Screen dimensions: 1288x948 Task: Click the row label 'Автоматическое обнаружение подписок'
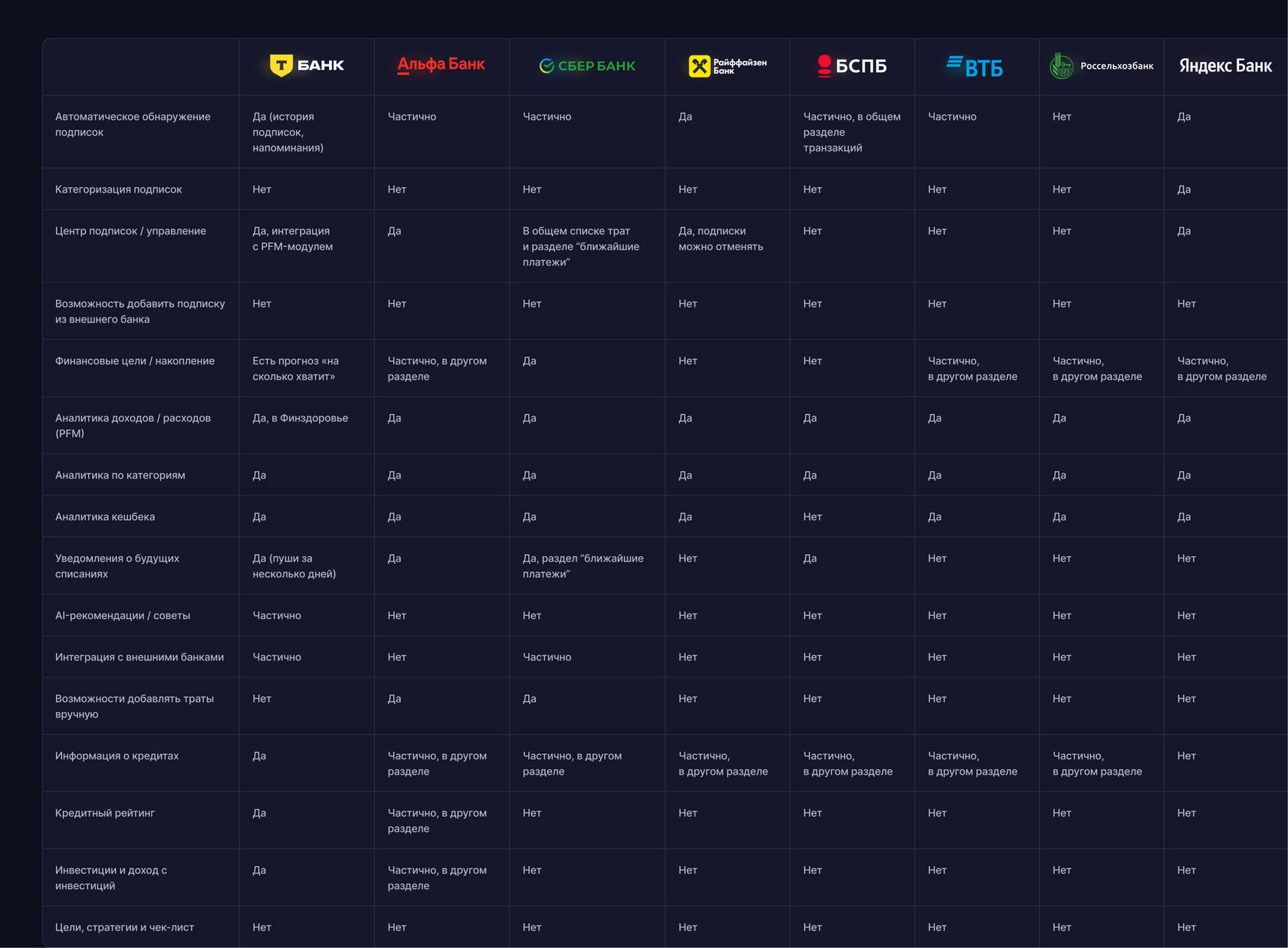coord(133,124)
